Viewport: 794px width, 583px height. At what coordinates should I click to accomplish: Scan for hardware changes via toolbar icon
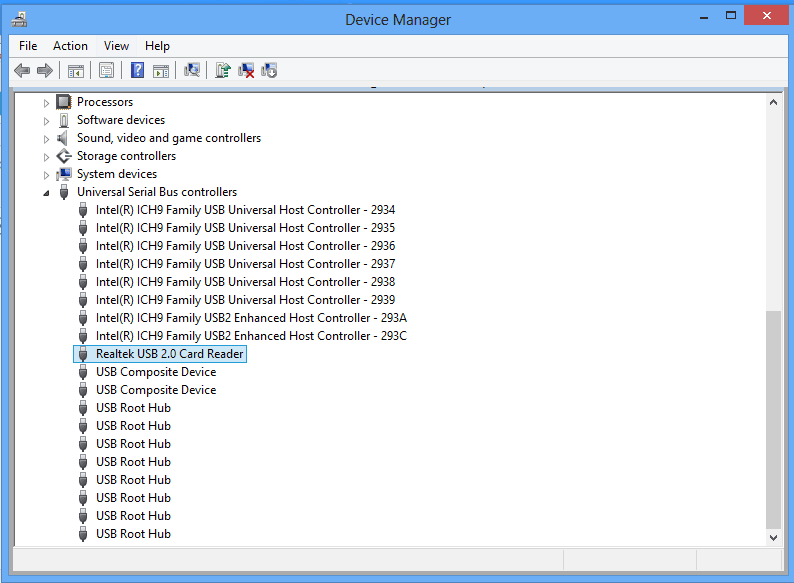point(191,70)
